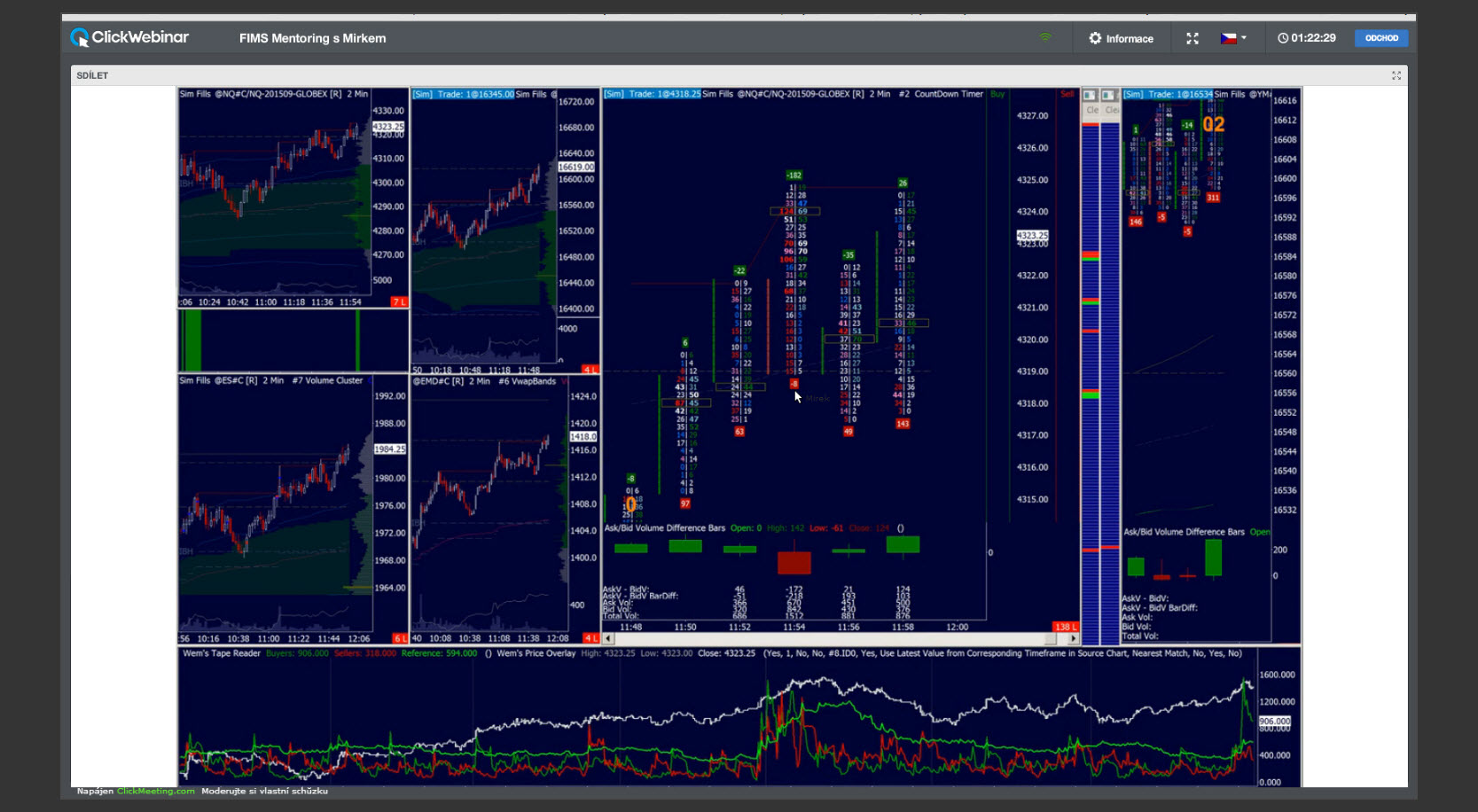Expand the shared panel via SDÍLET bar icon
Screen dimensions: 1478x812
[x=1396, y=75]
